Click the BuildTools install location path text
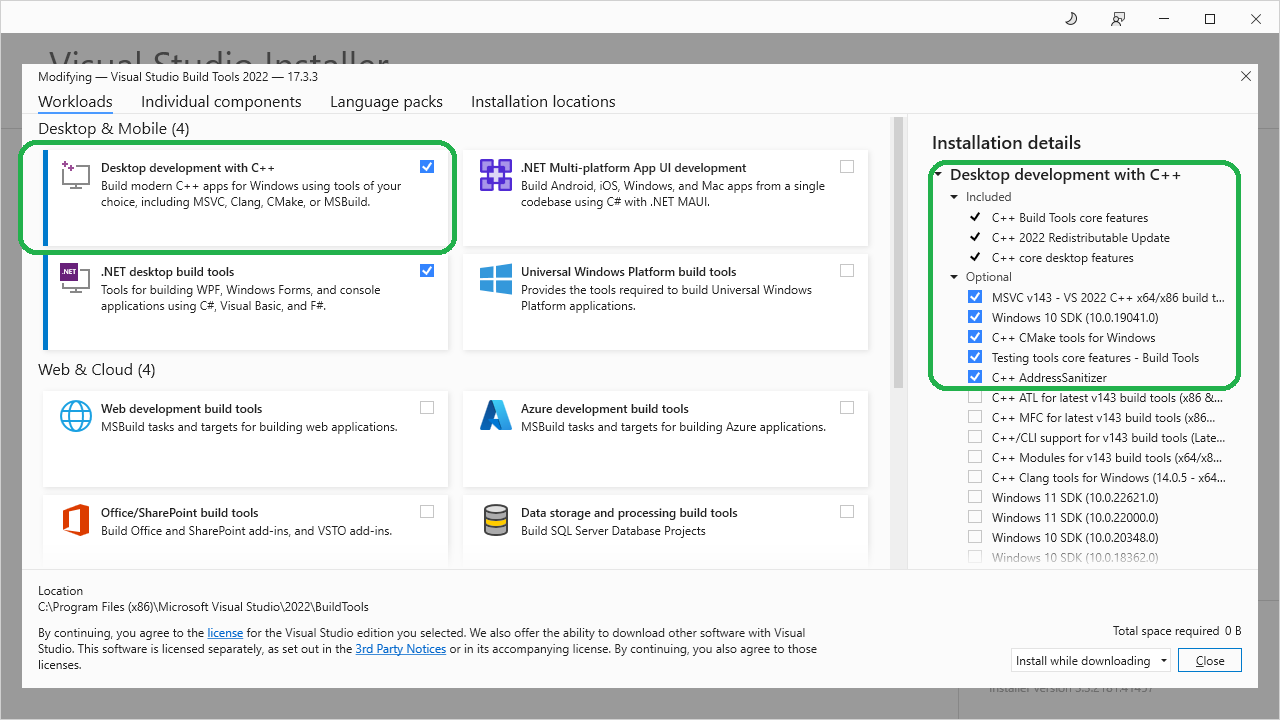 click(203, 607)
